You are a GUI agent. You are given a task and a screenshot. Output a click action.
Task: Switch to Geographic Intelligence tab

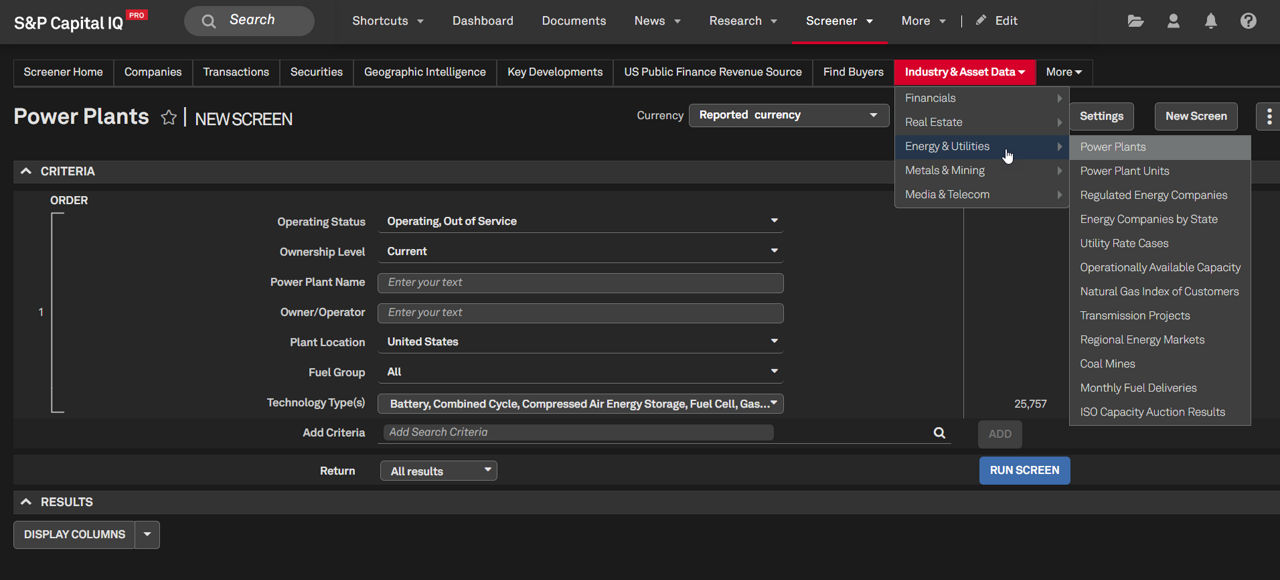click(x=425, y=72)
